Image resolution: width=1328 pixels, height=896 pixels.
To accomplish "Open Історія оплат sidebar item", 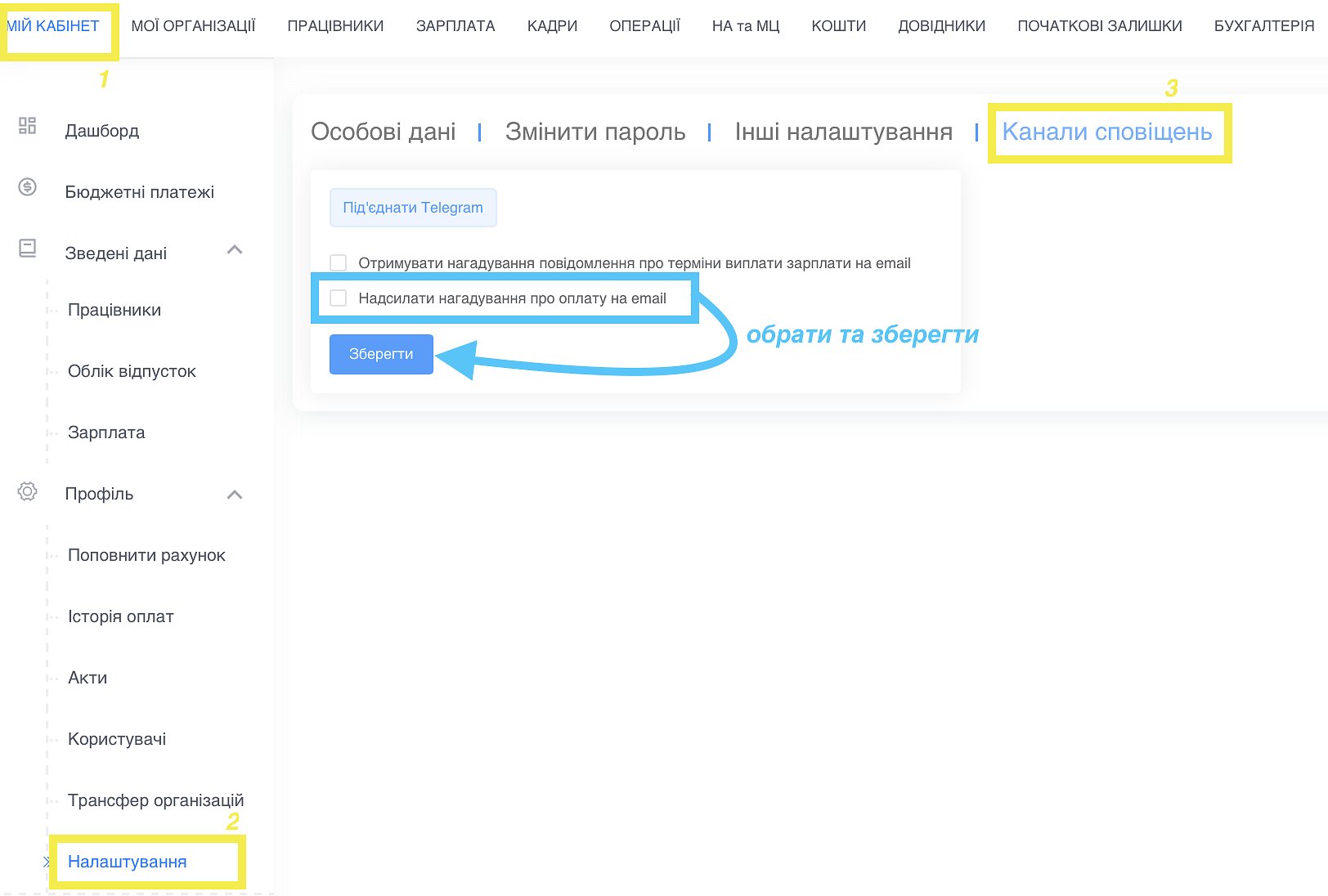I will (121, 616).
